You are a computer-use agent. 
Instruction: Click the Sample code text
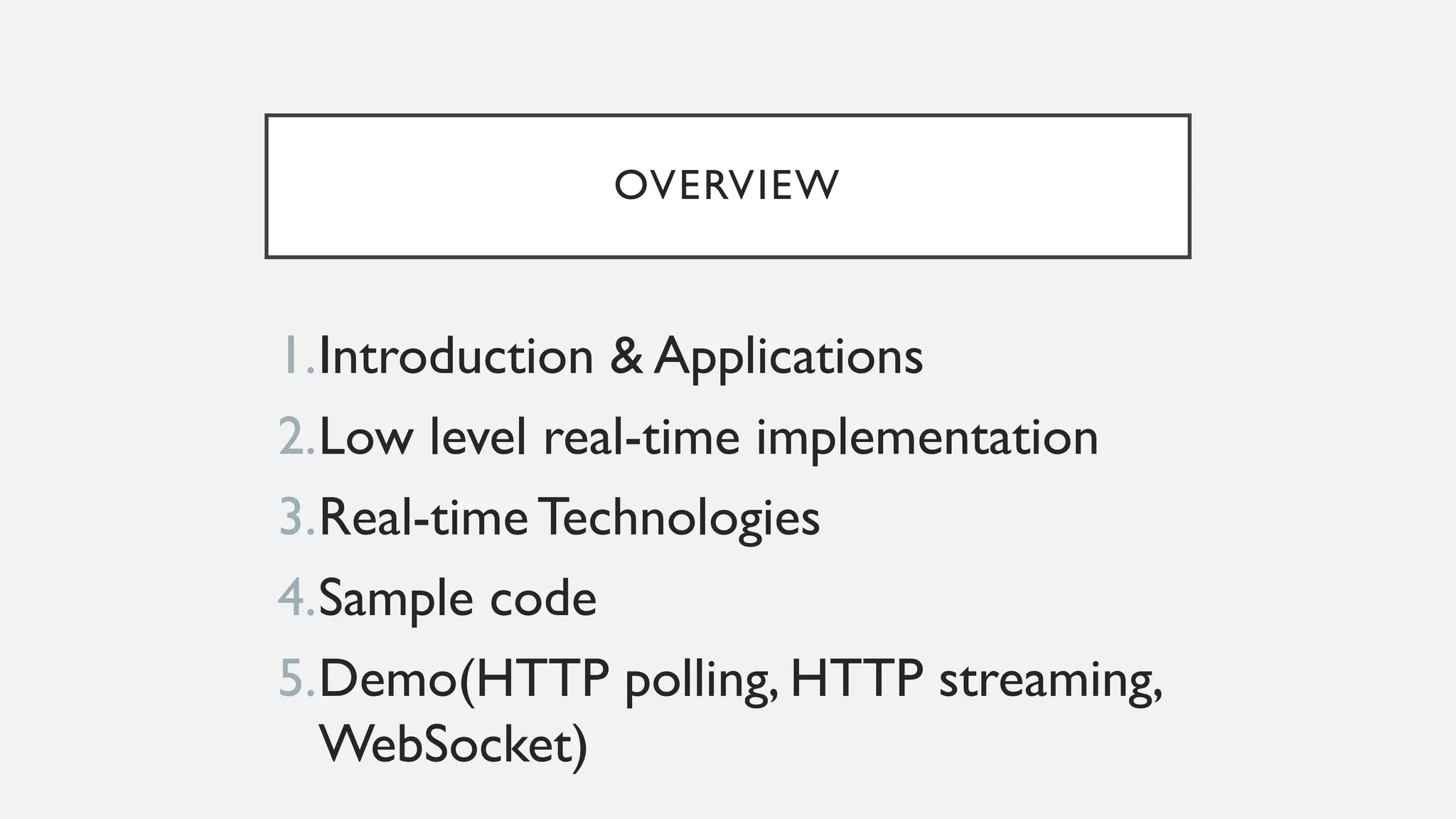(457, 598)
